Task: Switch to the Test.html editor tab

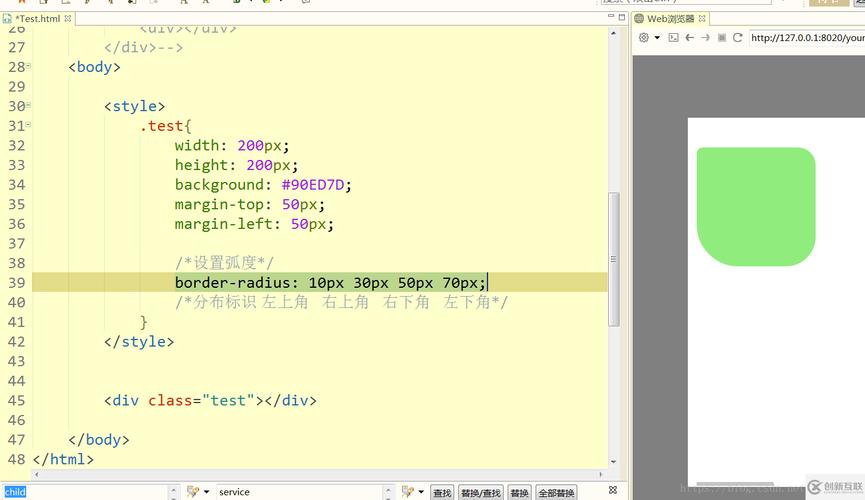Action: click(36, 18)
